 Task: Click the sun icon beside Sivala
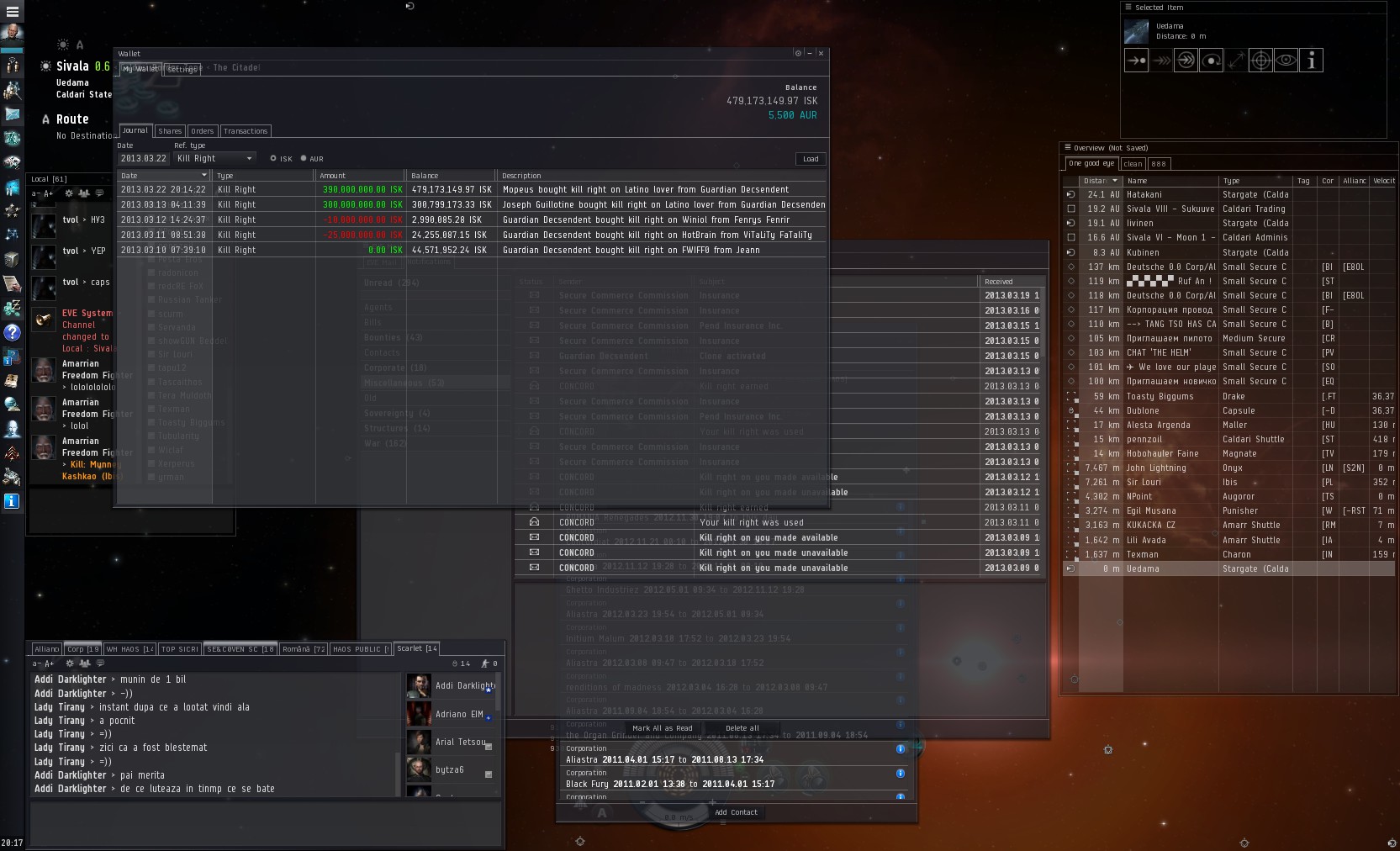click(x=45, y=66)
